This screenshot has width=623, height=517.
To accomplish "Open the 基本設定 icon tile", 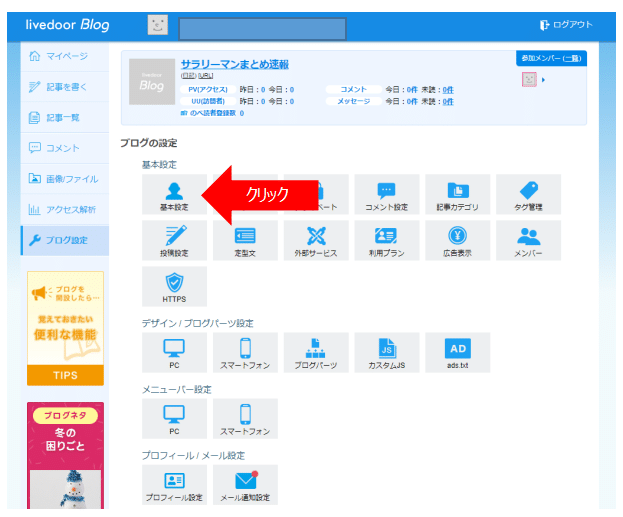I will pos(174,194).
